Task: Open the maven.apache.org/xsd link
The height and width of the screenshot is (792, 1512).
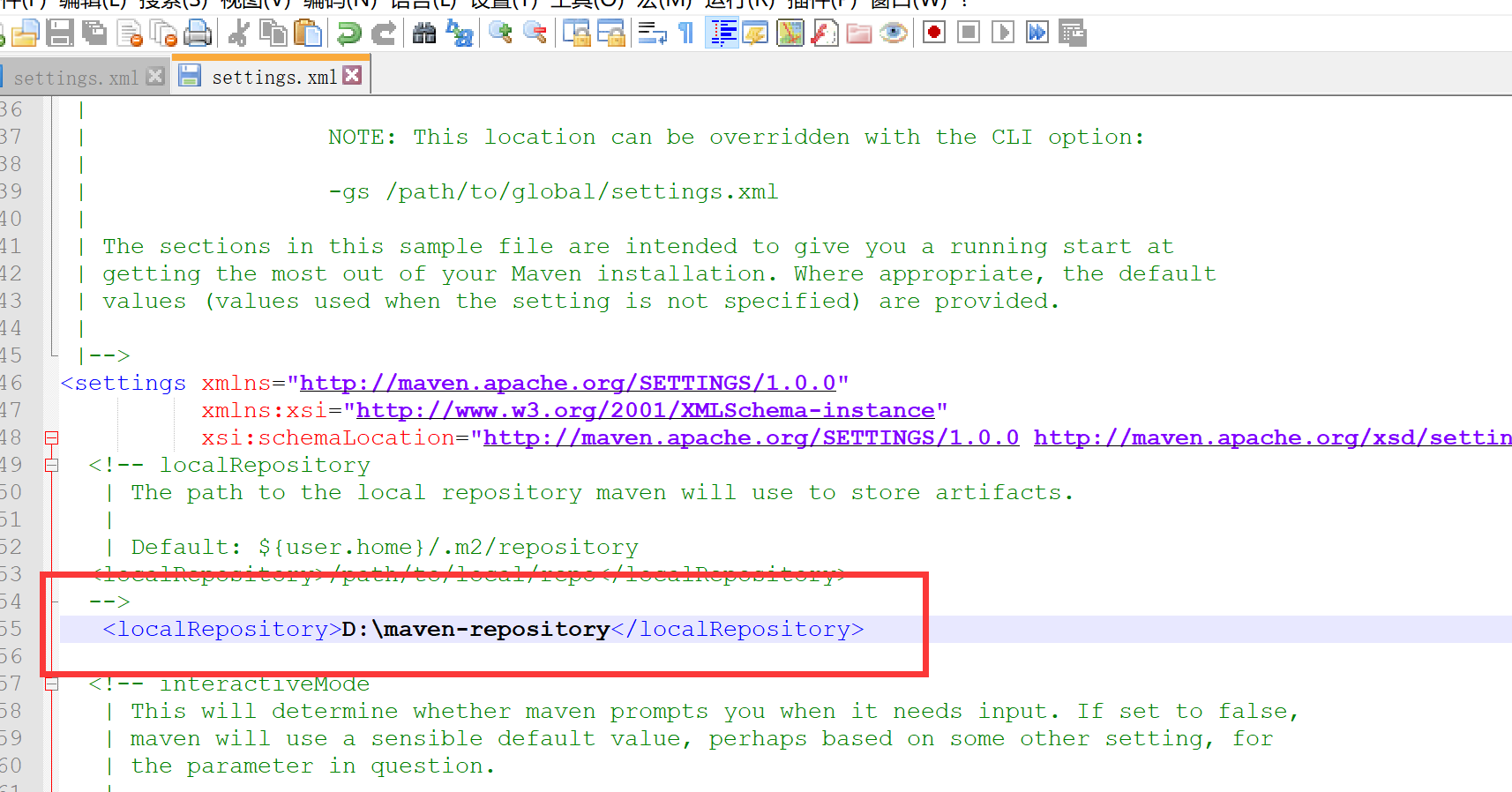Action: (1273, 438)
